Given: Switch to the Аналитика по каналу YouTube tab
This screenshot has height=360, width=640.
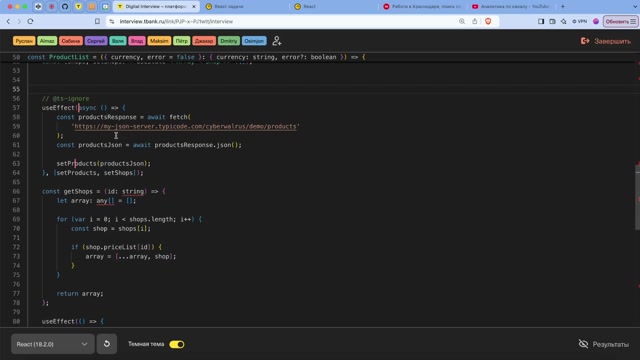Looking at the screenshot, I should pos(511,7).
